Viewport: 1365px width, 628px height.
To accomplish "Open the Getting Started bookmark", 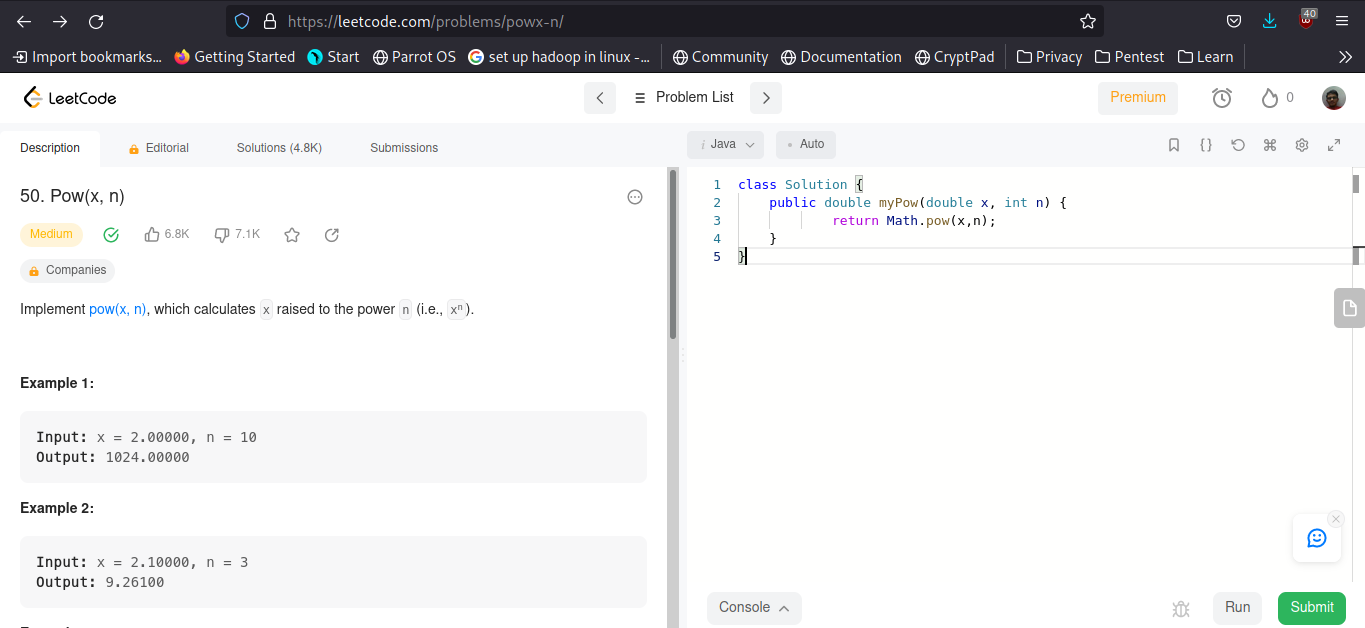I will (x=234, y=57).
